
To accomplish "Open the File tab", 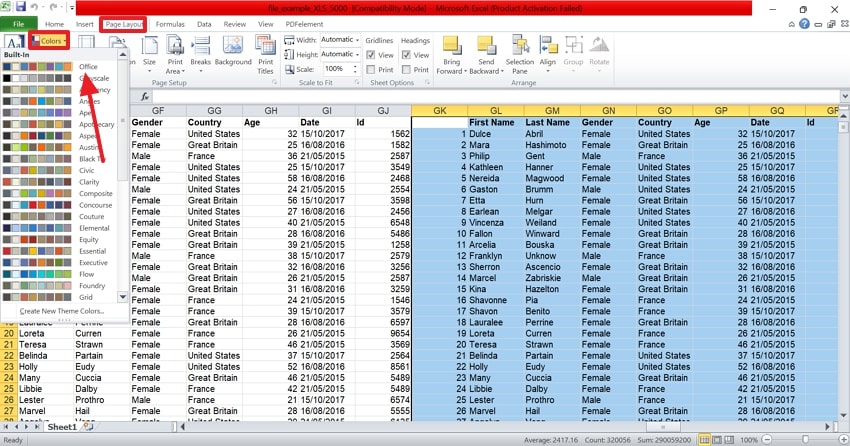I will point(18,24).
